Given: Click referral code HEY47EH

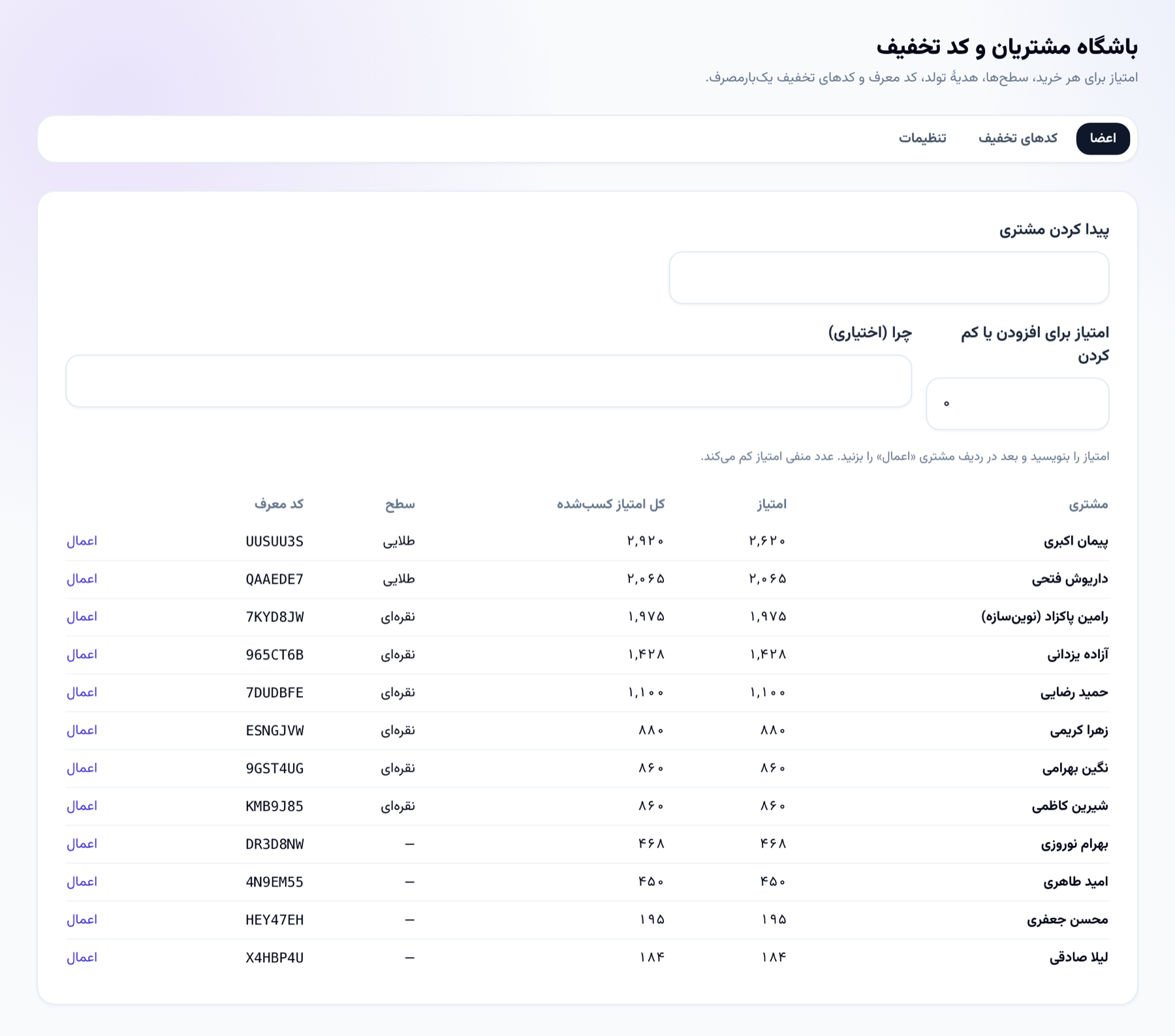Looking at the screenshot, I should point(275,920).
